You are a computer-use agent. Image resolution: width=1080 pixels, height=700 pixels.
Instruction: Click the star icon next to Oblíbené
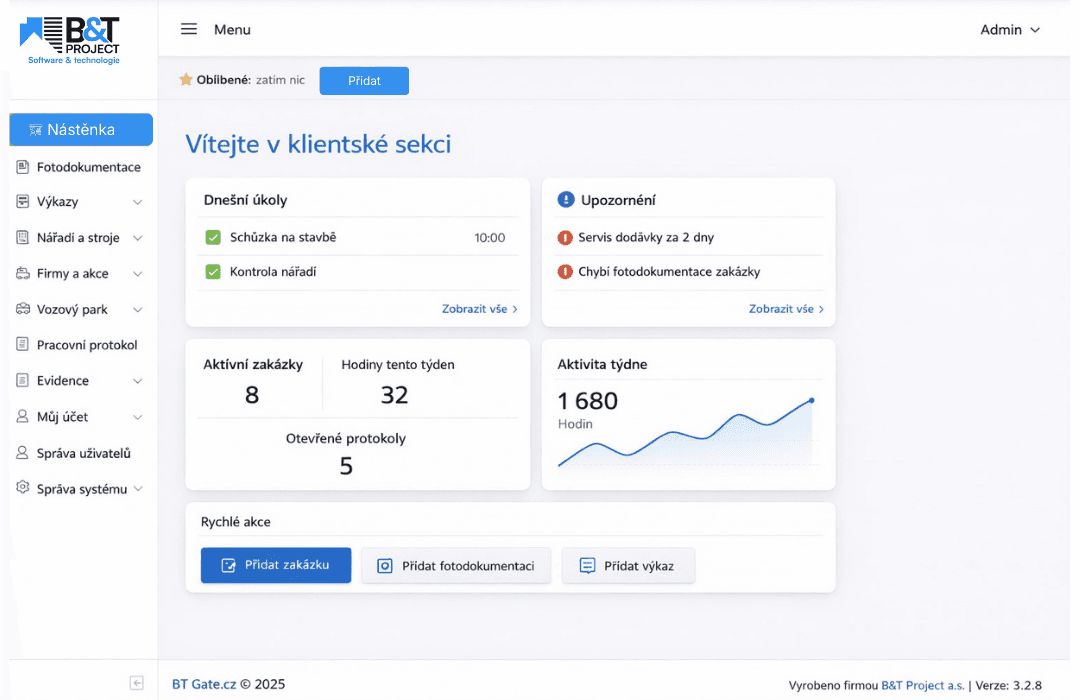pos(186,80)
